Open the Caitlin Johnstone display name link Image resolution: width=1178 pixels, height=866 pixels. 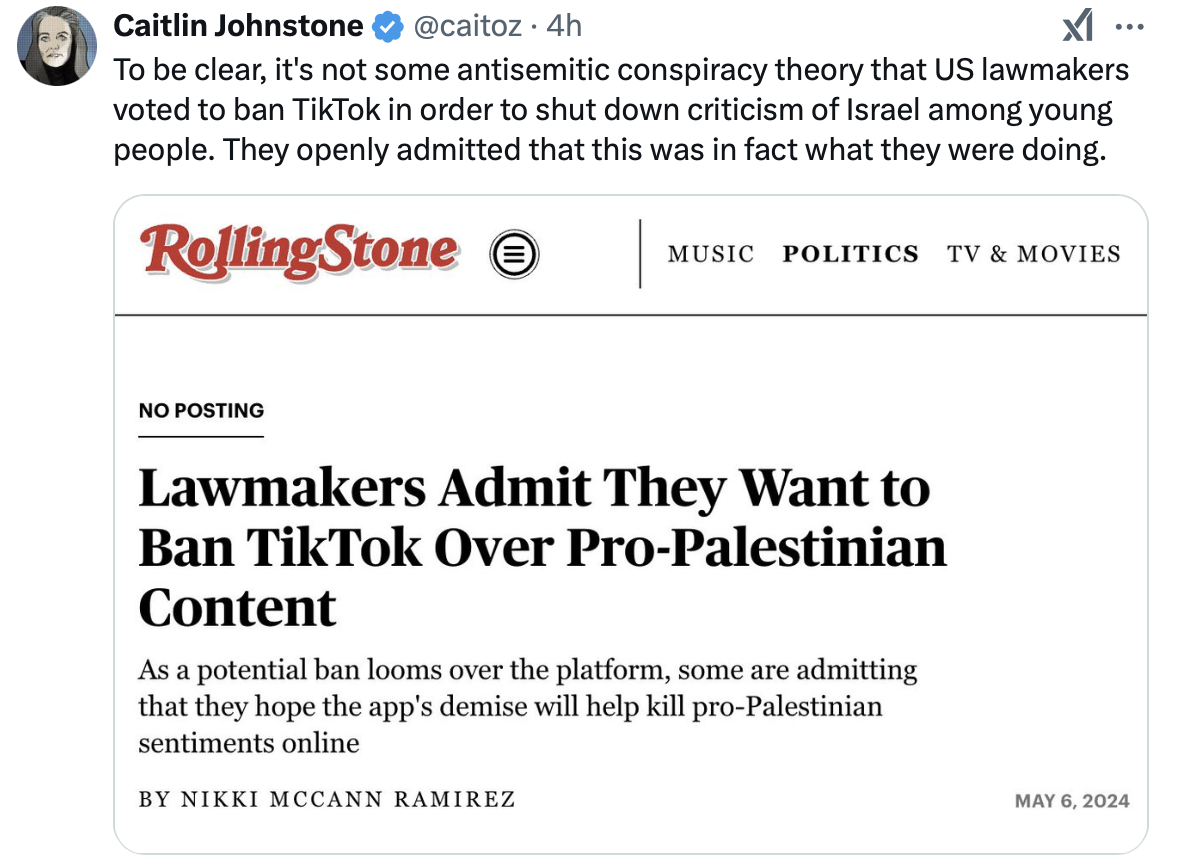(x=238, y=26)
